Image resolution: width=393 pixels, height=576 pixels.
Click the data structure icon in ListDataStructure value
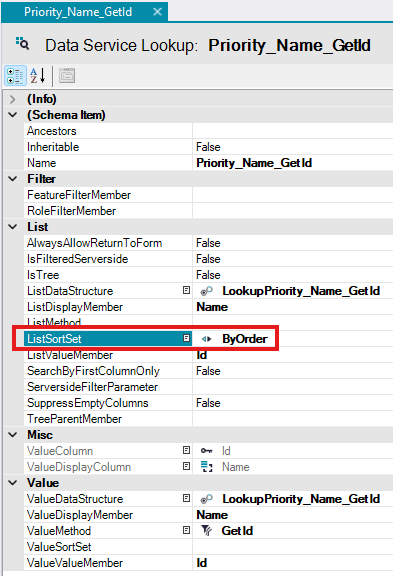(206, 291)
